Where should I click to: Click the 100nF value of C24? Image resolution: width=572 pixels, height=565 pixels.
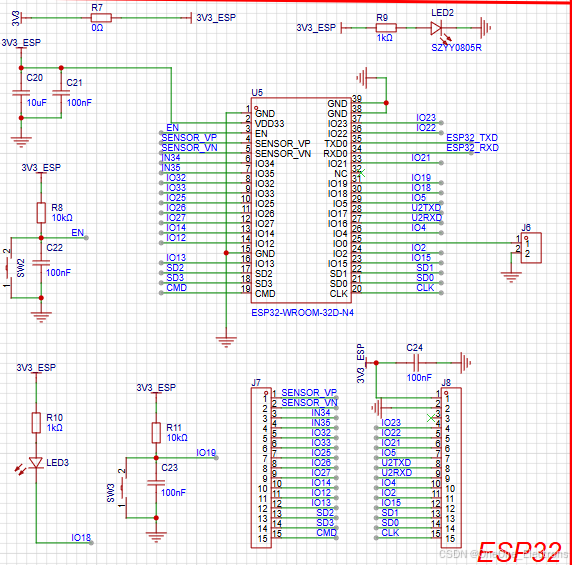click(419, 378)
